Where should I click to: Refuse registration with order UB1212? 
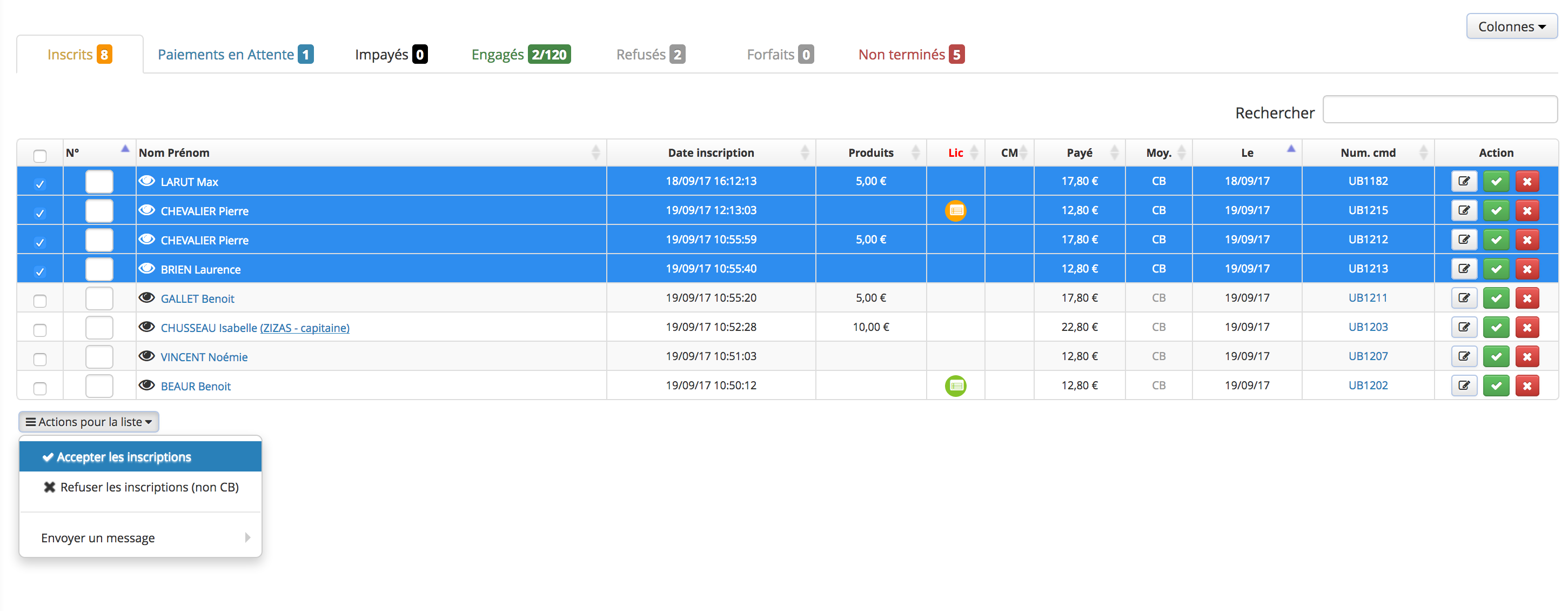1526,240
